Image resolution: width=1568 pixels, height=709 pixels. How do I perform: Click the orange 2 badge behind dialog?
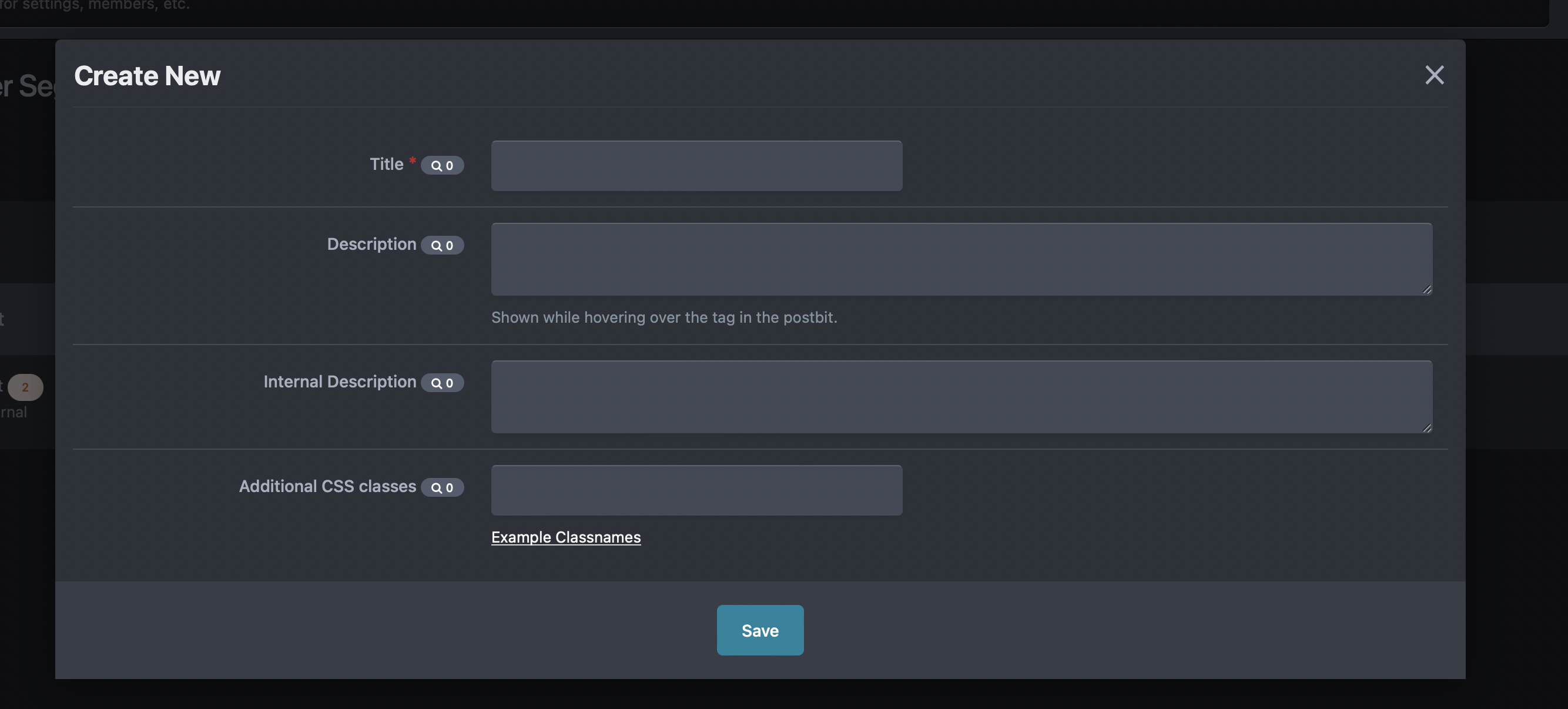[x=25, y=387]
